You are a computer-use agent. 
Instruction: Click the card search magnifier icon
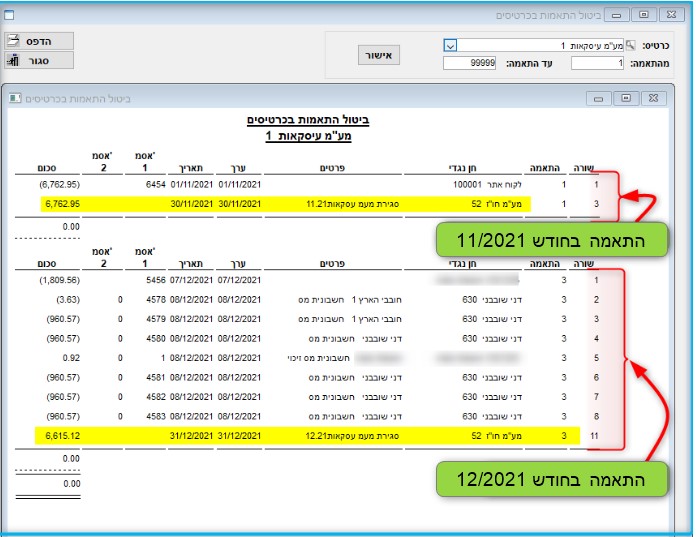[630, 45]
